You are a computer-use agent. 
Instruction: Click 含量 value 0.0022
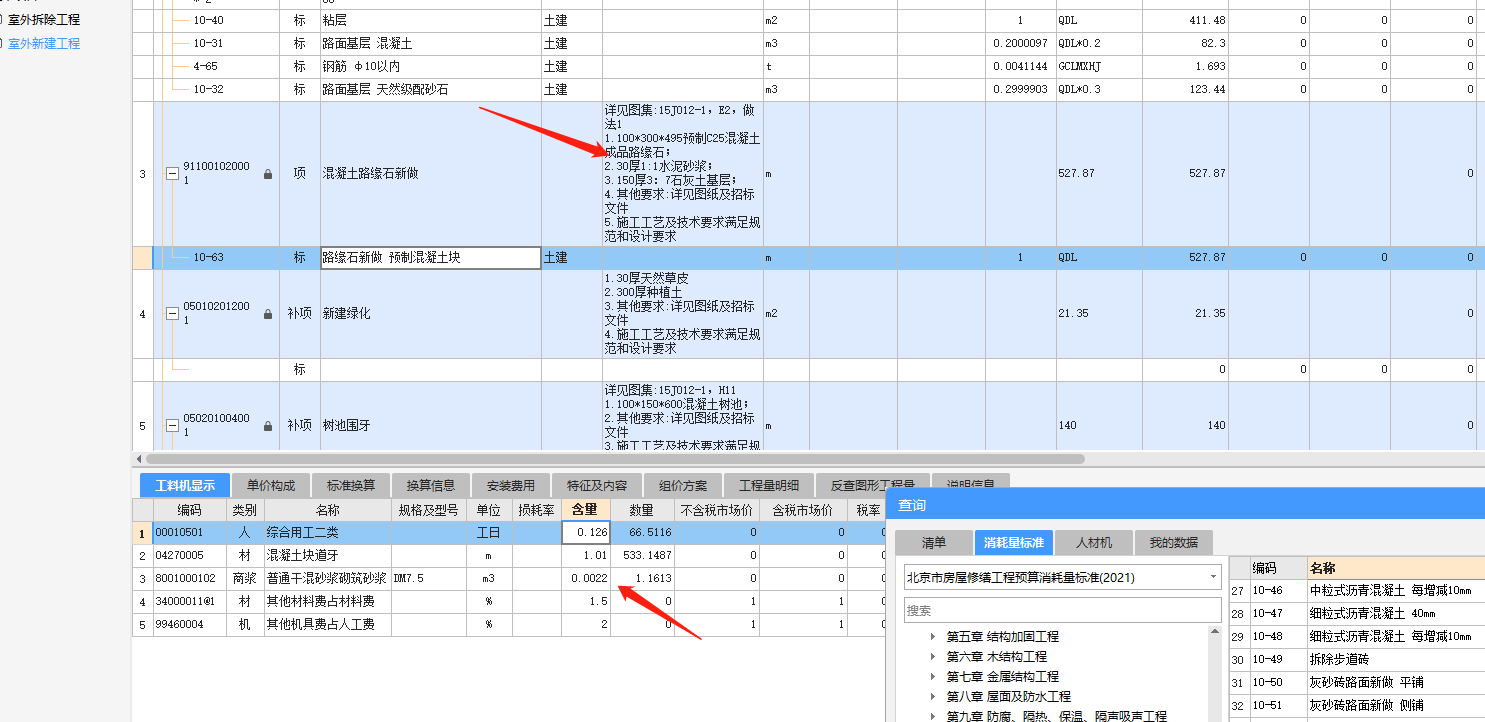pyautogui.click(x=586, y=578)
